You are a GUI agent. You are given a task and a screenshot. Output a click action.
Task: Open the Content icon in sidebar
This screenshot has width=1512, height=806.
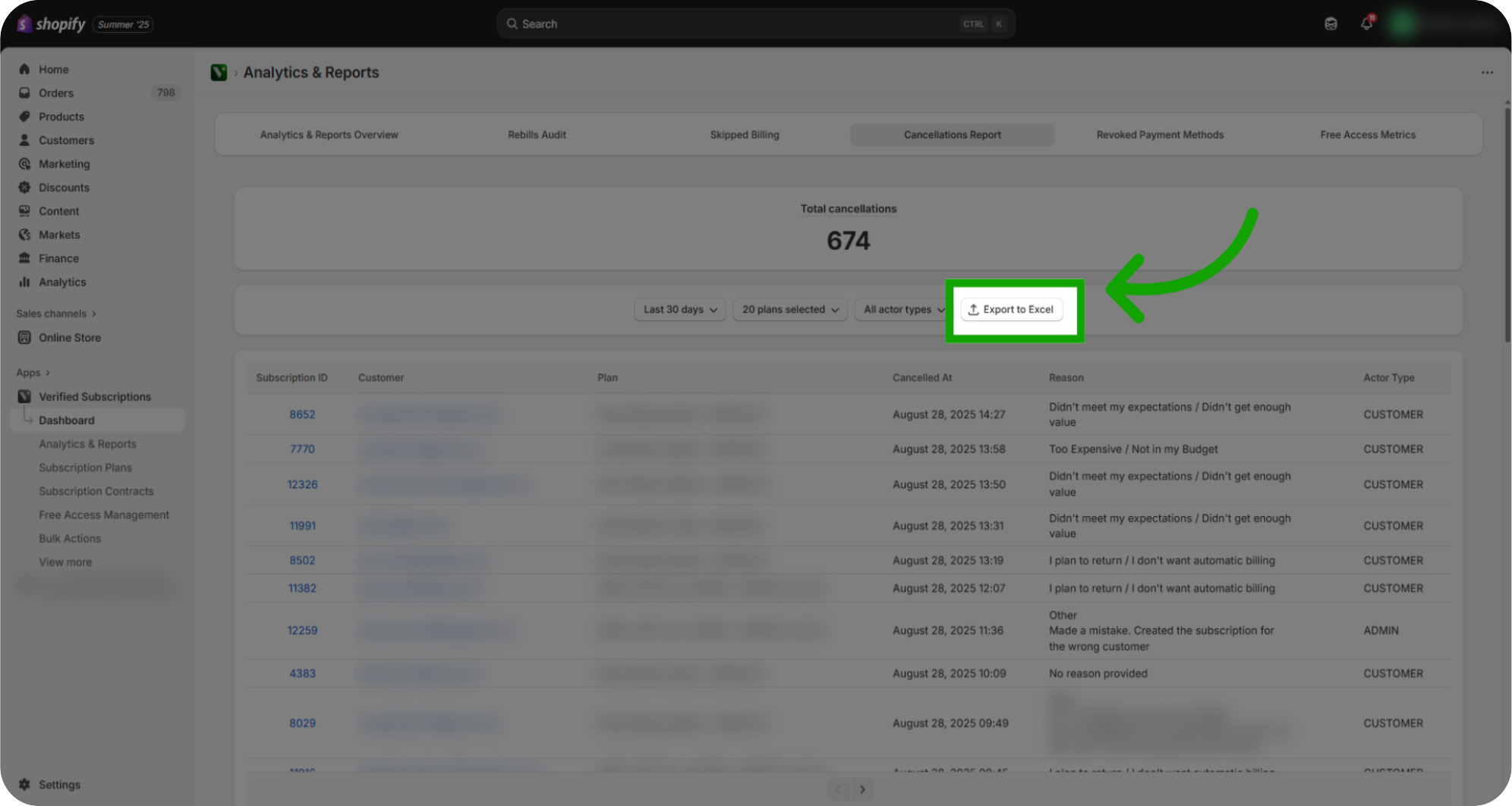[24, 210]
